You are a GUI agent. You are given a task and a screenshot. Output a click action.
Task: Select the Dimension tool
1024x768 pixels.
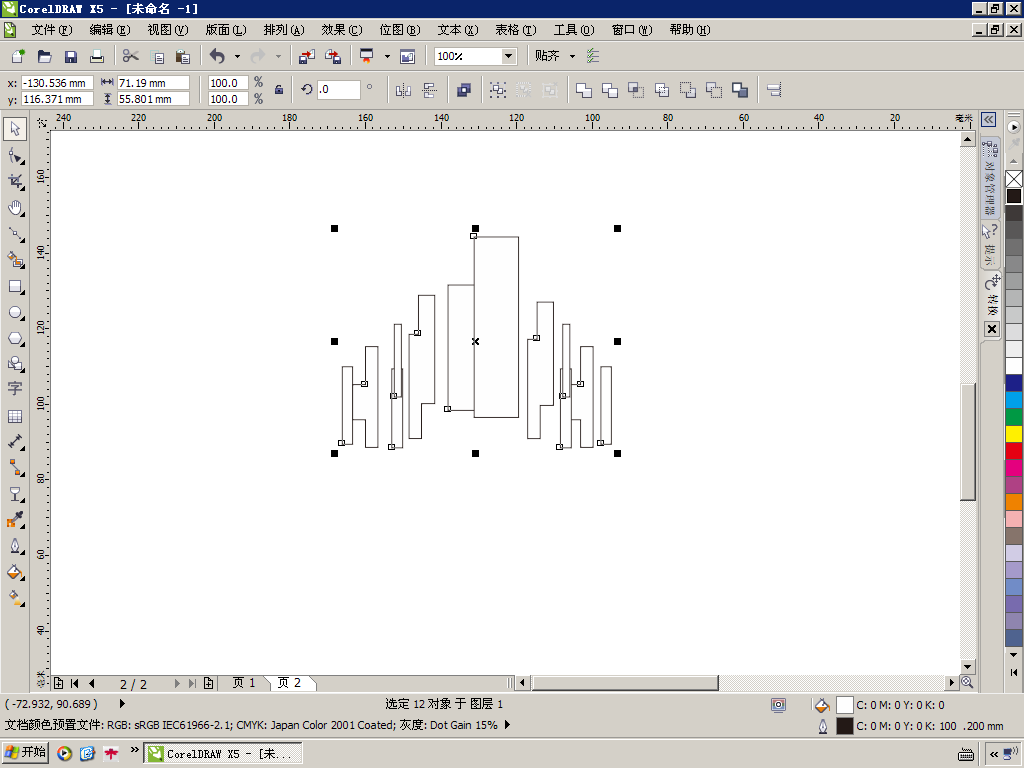pyautogui.click(x=15, y=442)
